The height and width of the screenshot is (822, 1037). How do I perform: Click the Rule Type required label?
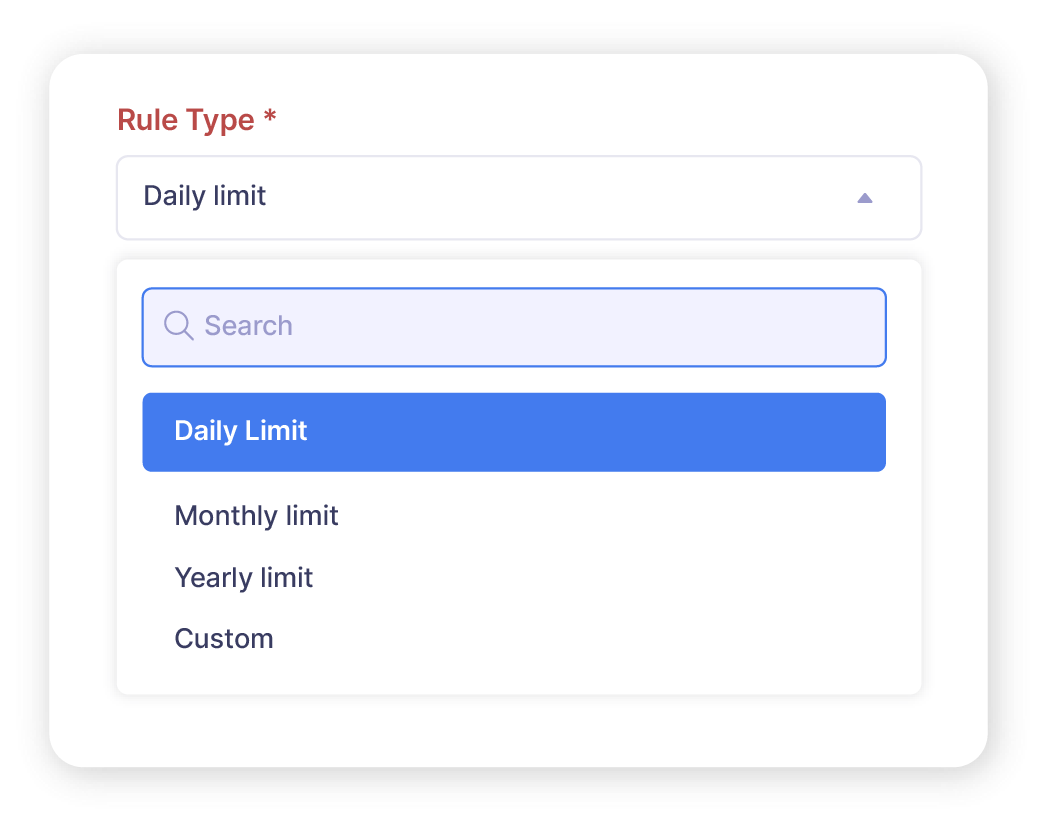coord(196,119)
